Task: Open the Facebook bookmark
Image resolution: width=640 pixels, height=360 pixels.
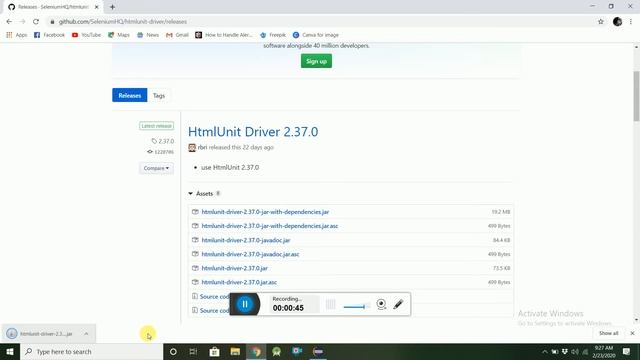Action: 49,35
